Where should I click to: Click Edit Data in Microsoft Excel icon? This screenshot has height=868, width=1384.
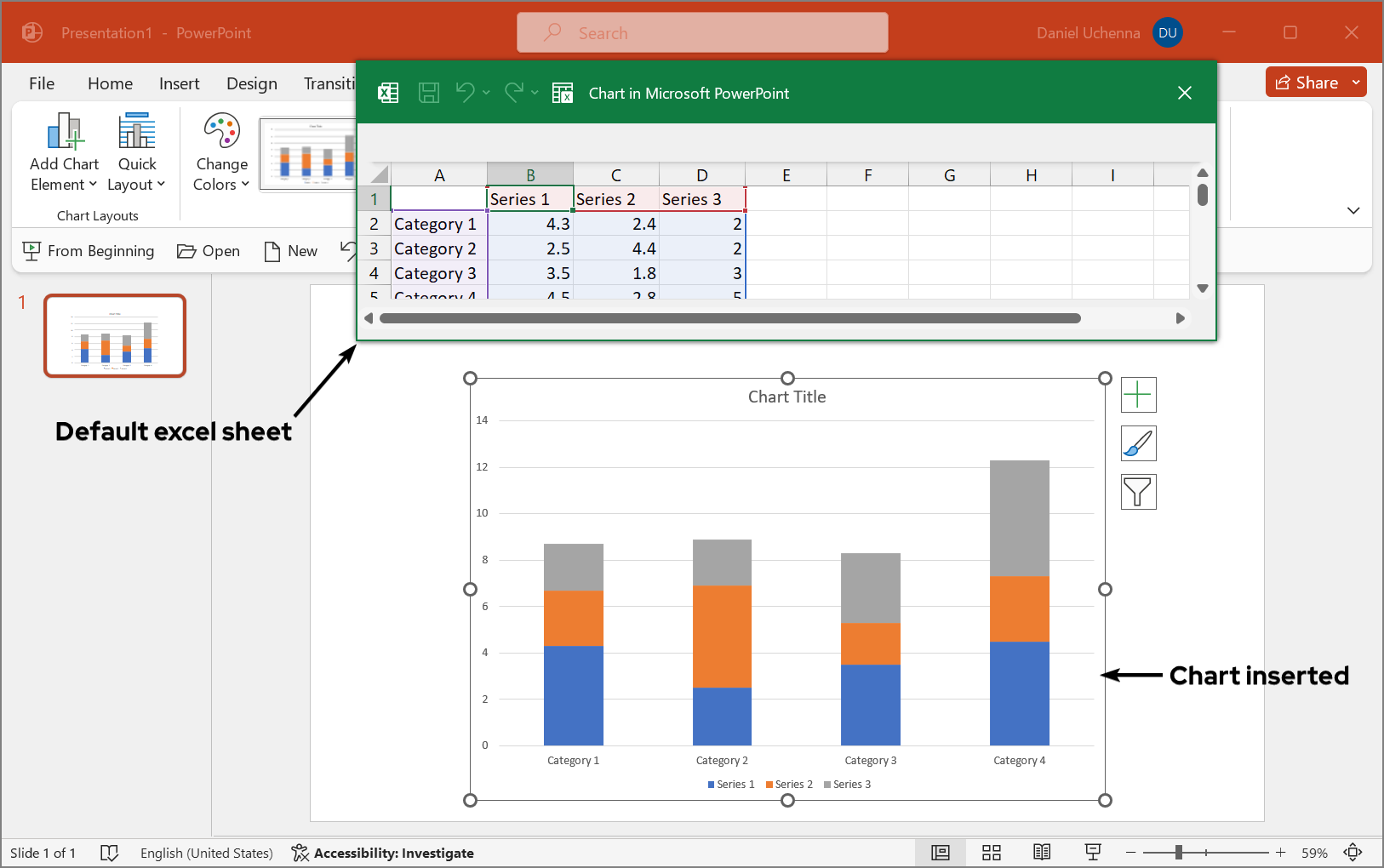point(563,93)
